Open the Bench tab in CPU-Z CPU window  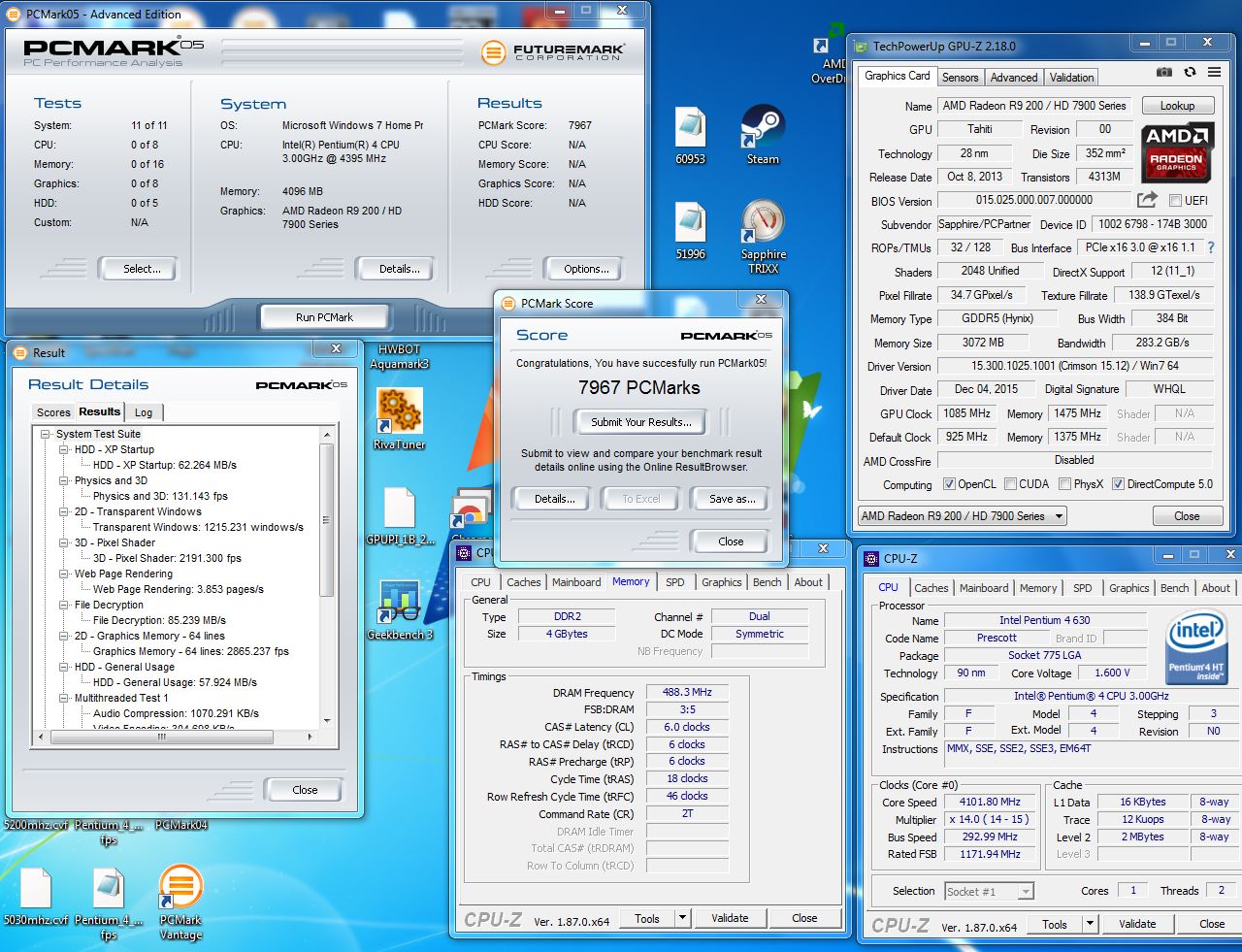[1174, 588]
